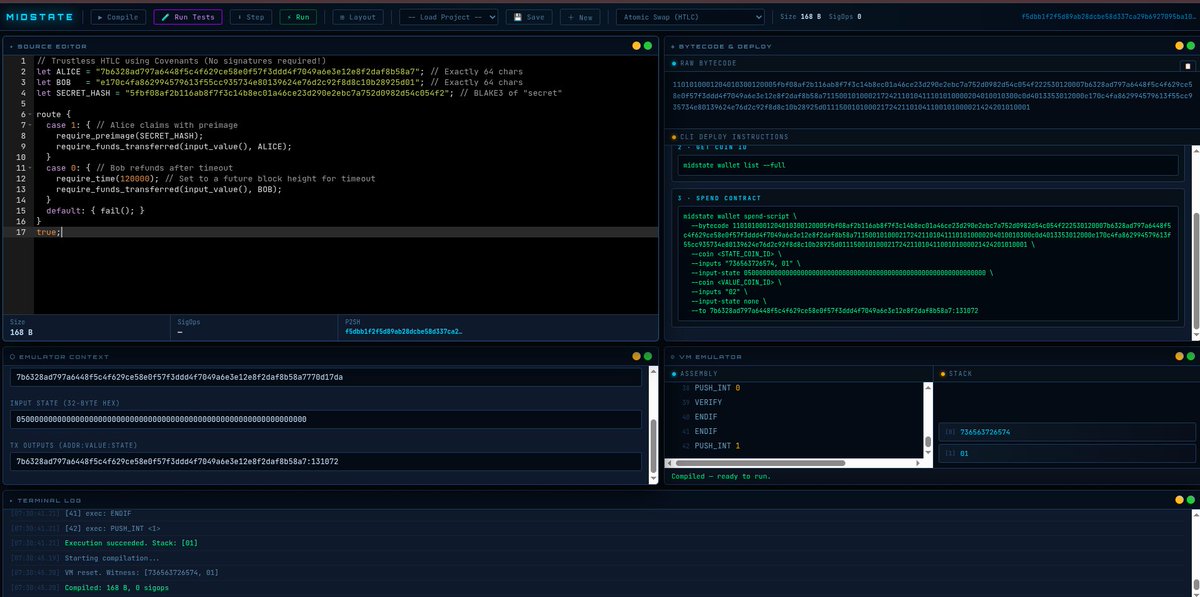This screenshot has width=1200, height=597.
Task: Click the green dot on VM Emulator panel
Action: (x=1190, y=357)
